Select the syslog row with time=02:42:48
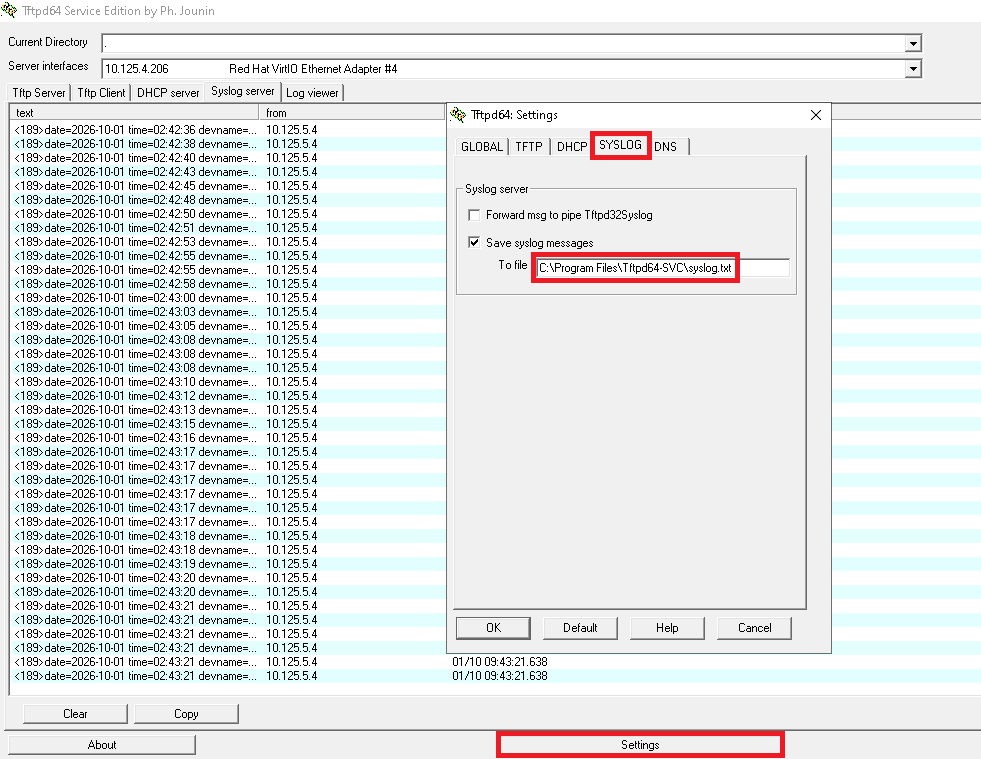This screenshot has width=981, height=759. point(228,200)
